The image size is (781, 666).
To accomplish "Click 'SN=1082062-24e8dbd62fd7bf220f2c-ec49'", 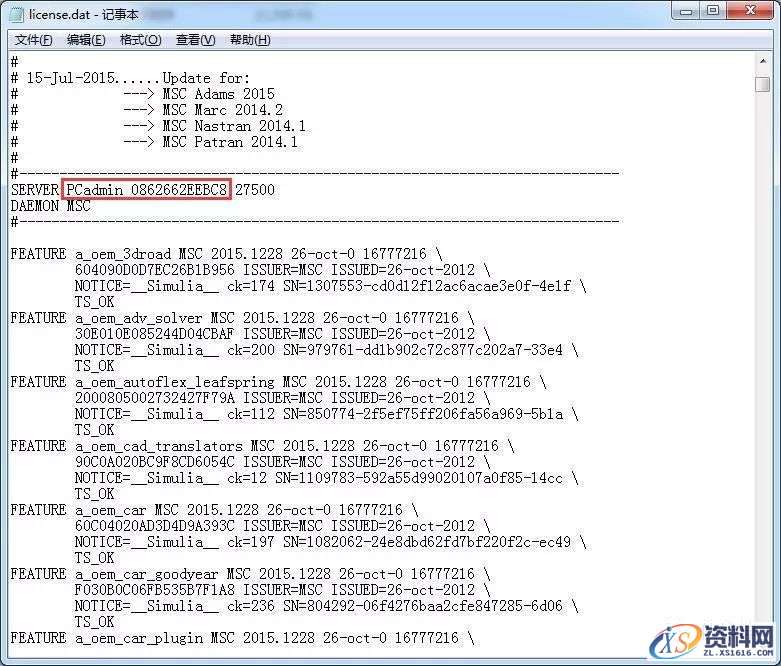I will 427,542.
